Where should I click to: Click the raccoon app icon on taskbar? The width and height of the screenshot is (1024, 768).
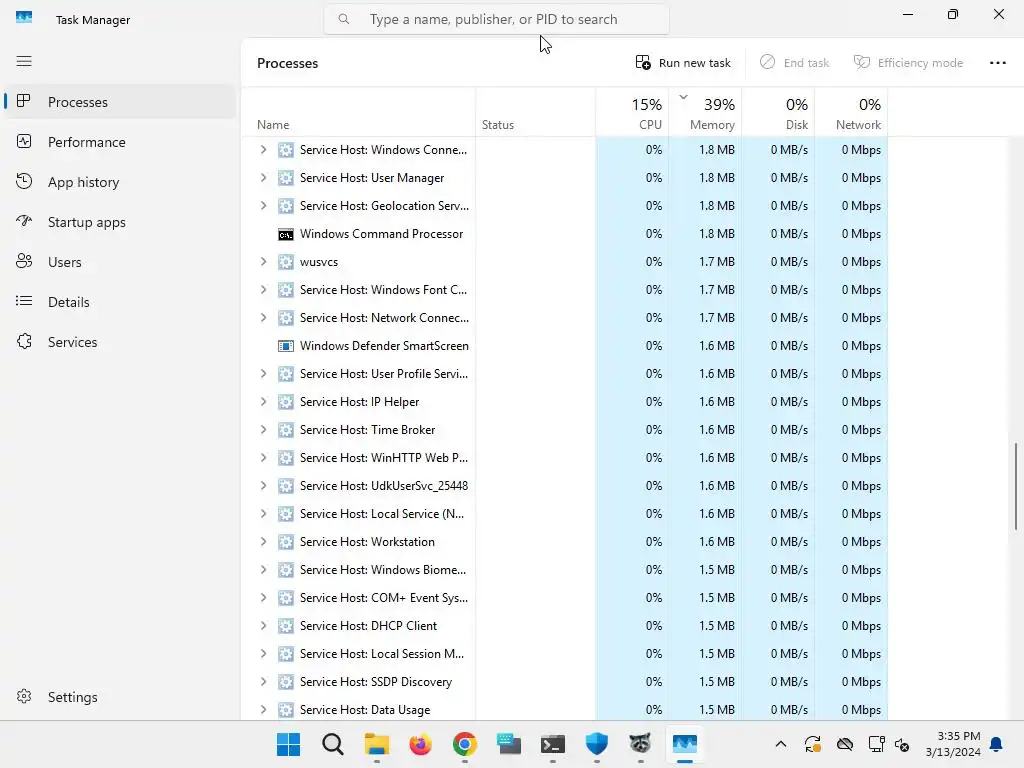tap(640, 744)
